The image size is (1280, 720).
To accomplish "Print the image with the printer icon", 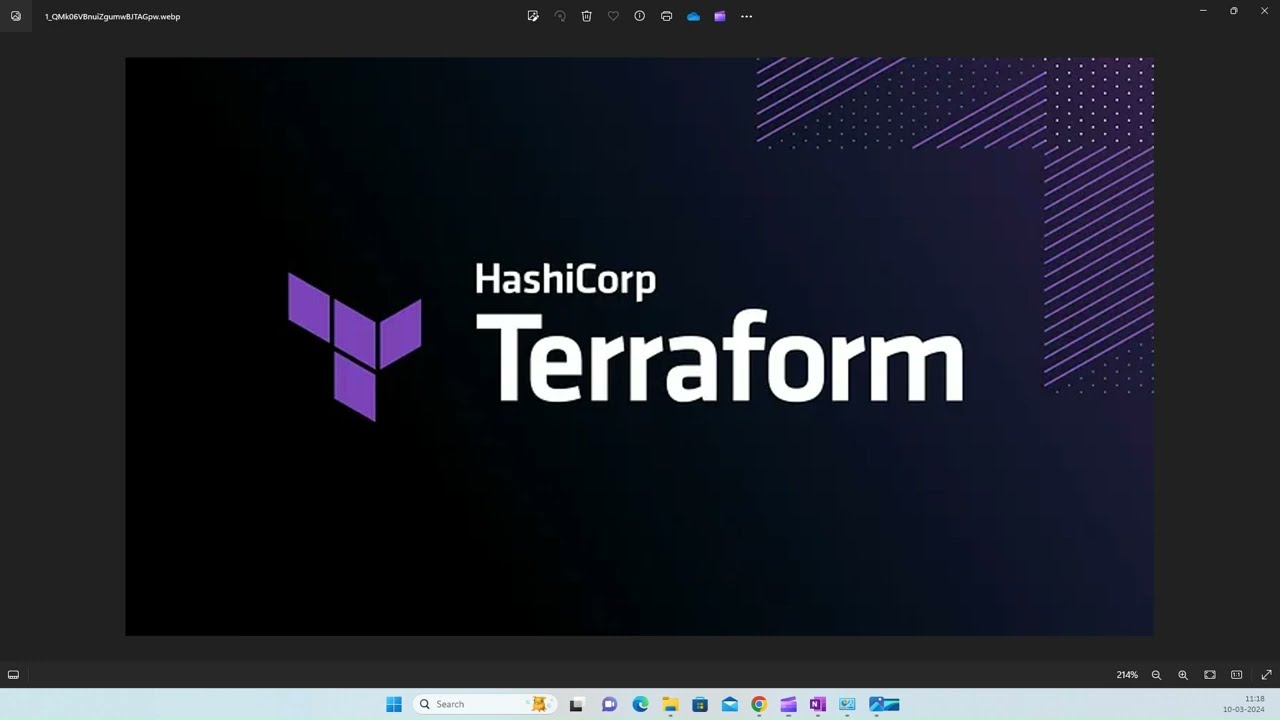I will click(x=667, y=16).
